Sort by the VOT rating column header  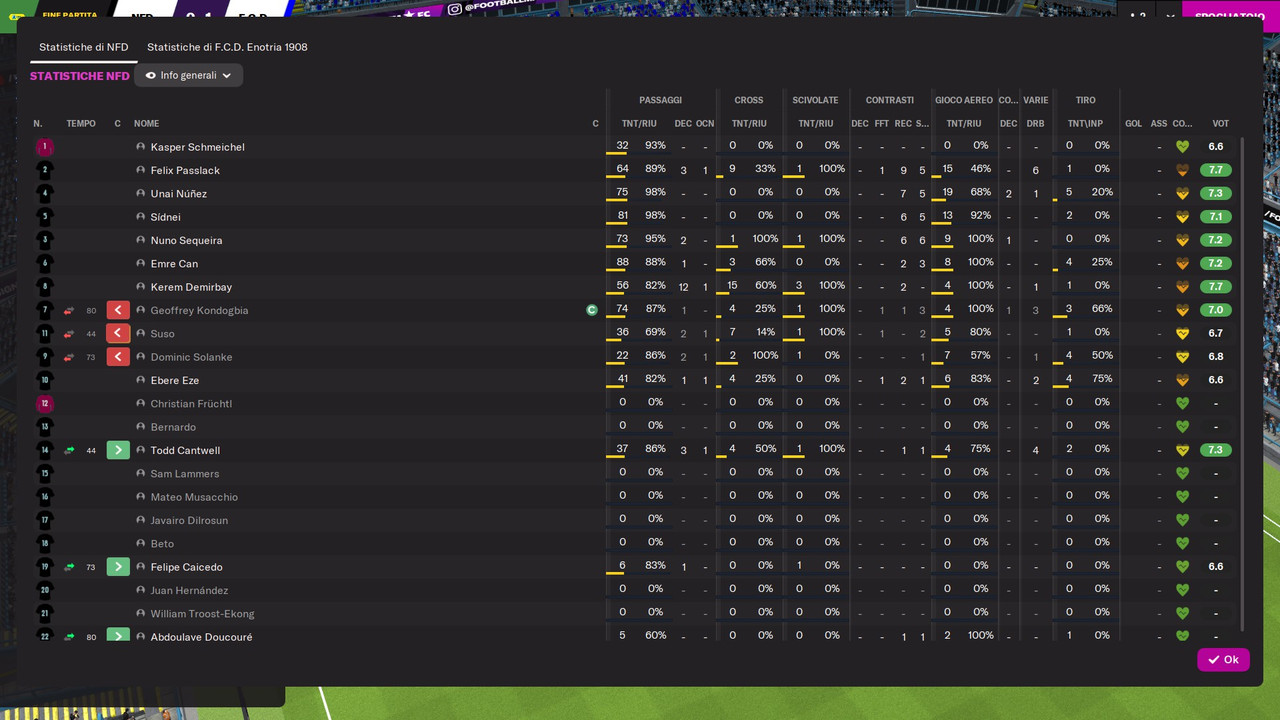(1220, 124)
